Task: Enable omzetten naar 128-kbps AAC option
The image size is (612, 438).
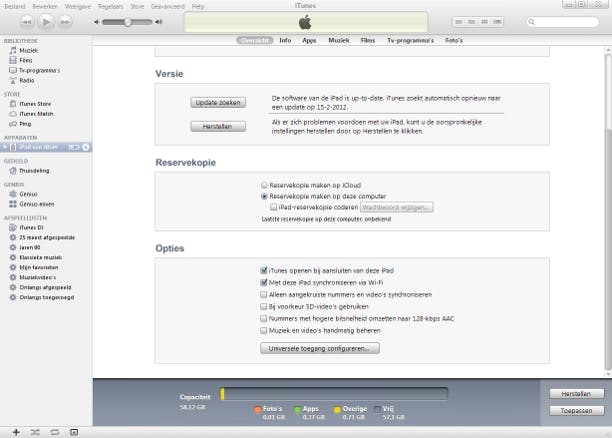Action: 263,319
